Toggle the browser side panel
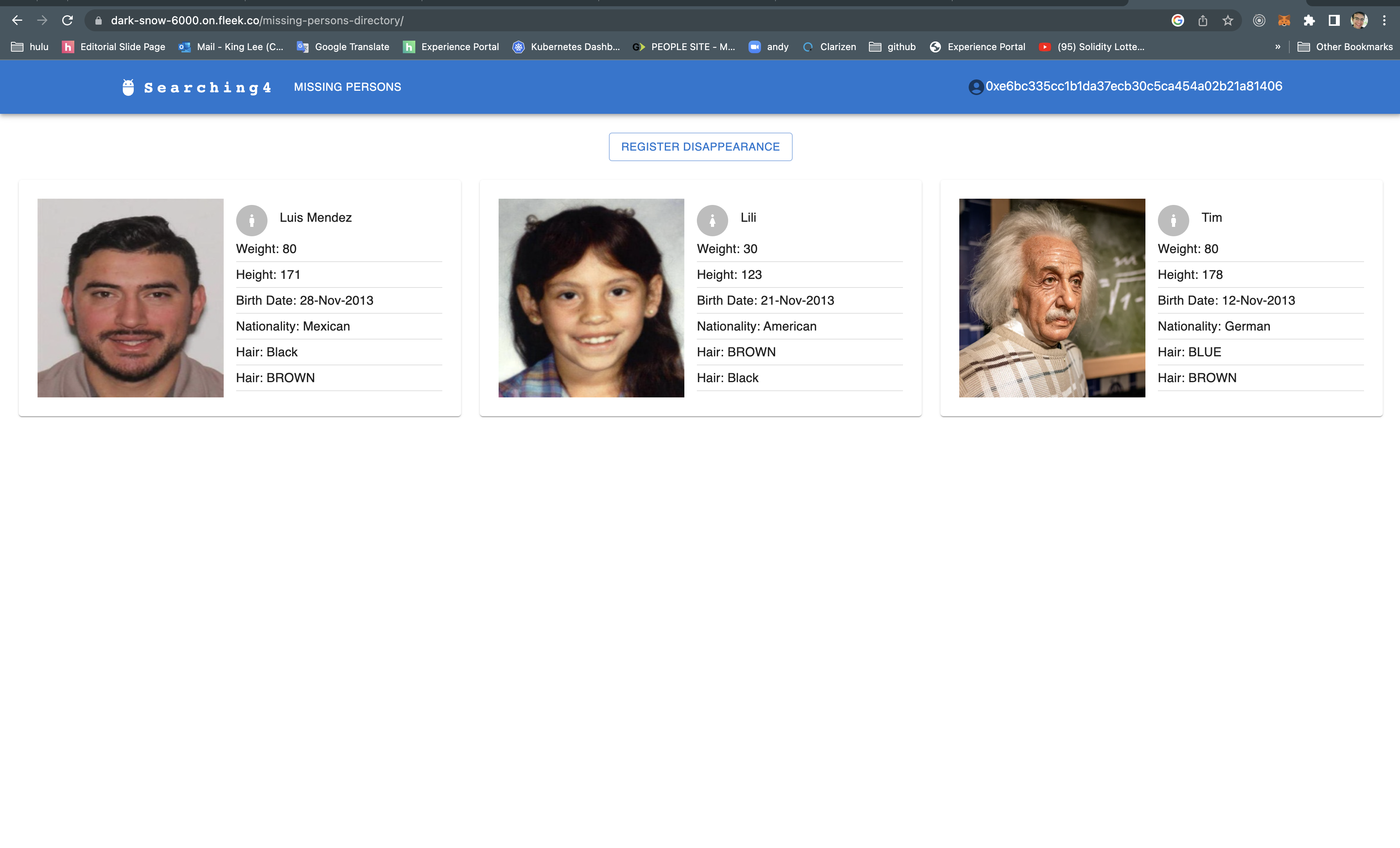The image size is (1400, 848). 1334,20
